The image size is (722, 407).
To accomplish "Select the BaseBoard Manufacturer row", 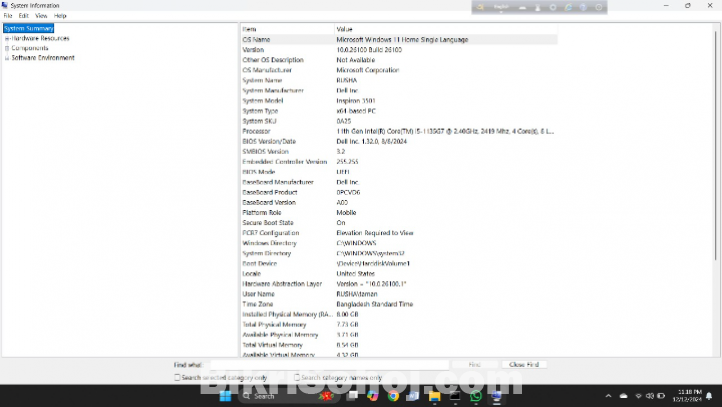I will (x=399, y=182).
